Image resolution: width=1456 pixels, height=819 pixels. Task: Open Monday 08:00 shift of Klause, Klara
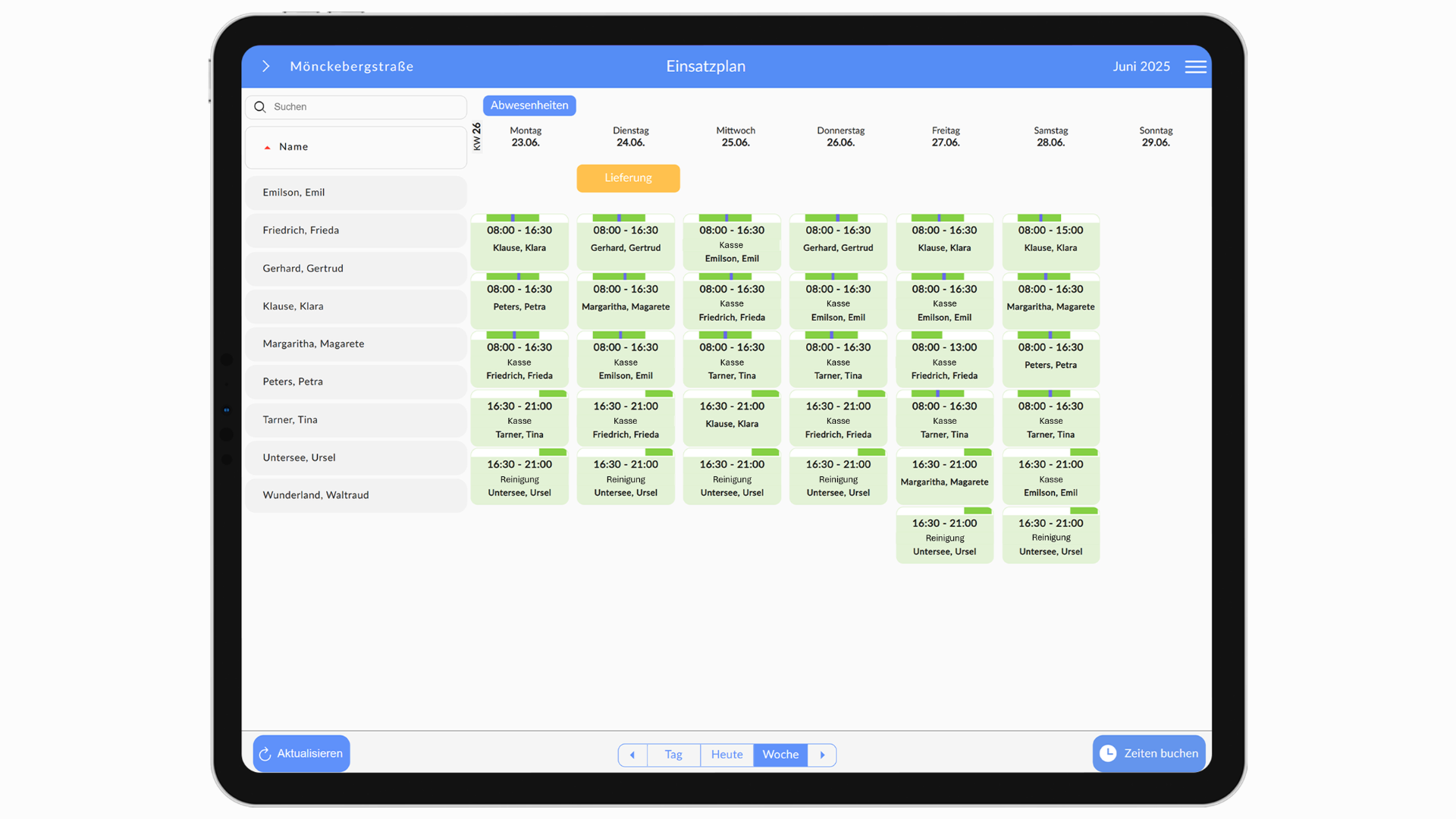tap(519, 241)
